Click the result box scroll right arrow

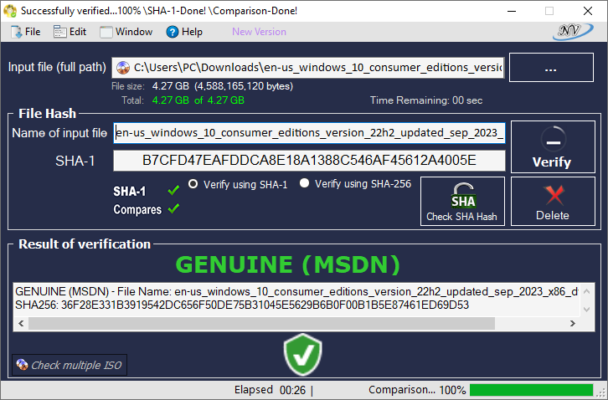click(572, 323)
